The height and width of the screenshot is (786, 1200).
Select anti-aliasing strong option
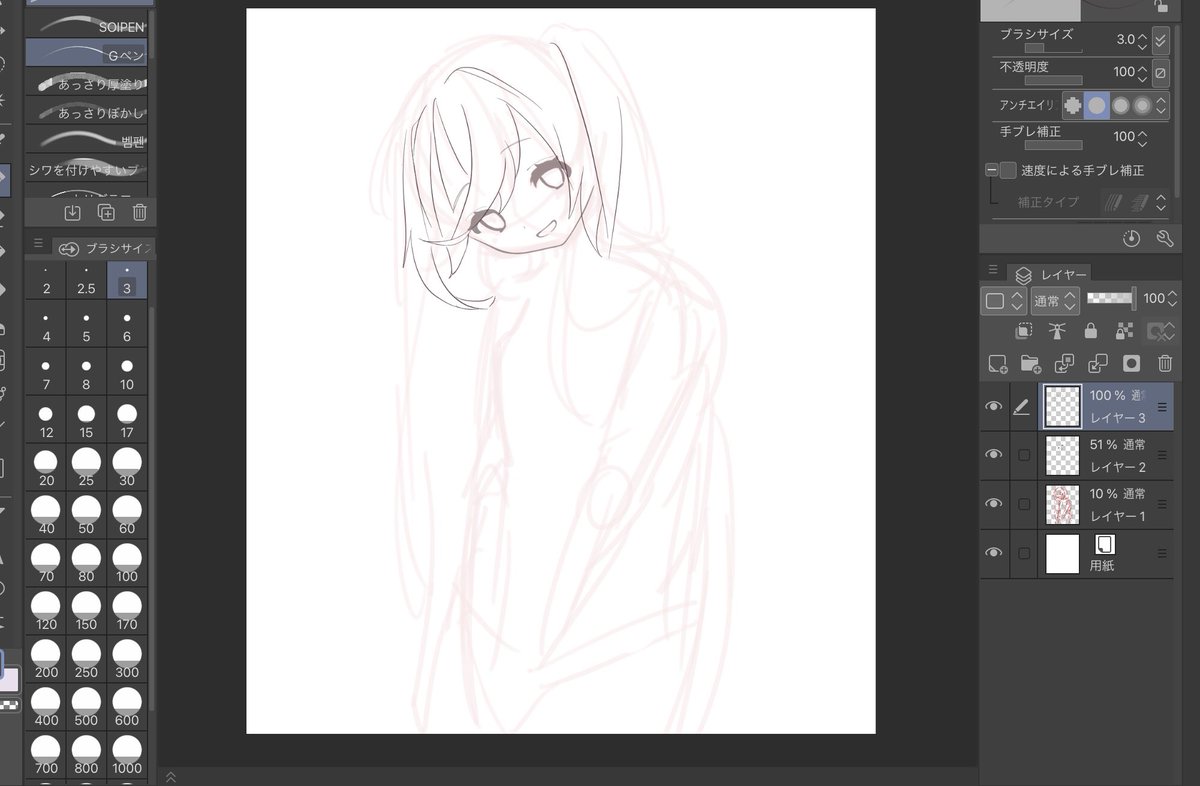point(1142,105)
